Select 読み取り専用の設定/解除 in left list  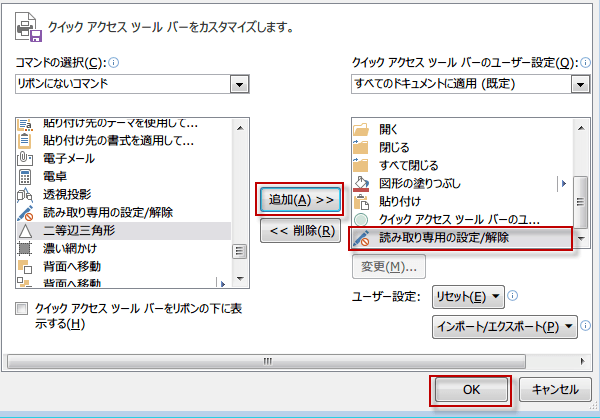pos(124,212)
